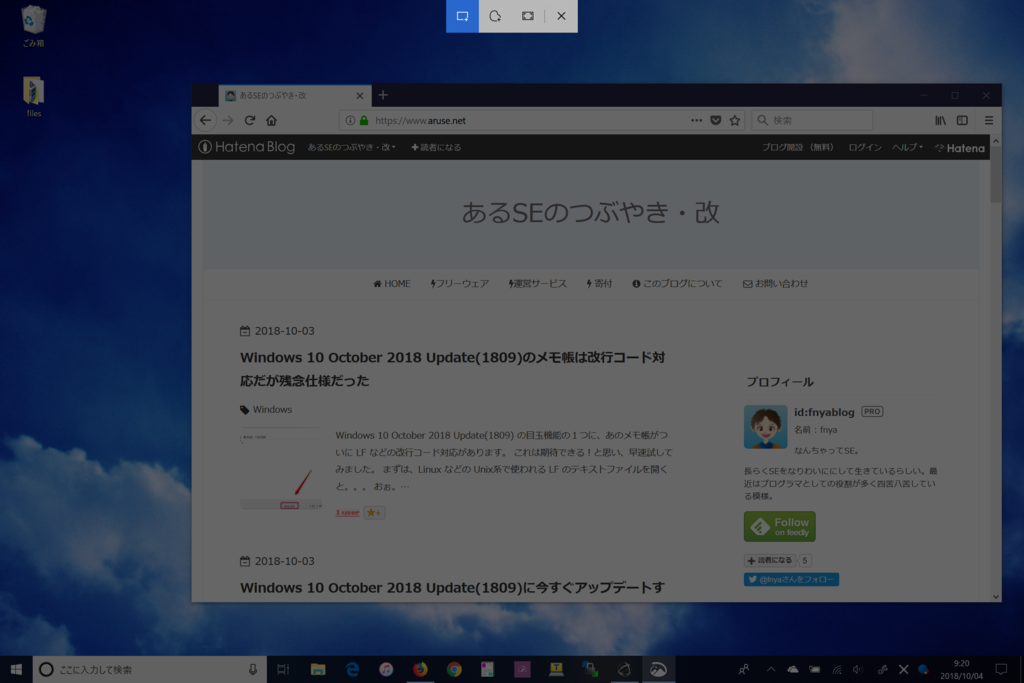This screenshot has height=683, width=1024.
Task: Toggle the rectangular snip mode
Action: 462,16
